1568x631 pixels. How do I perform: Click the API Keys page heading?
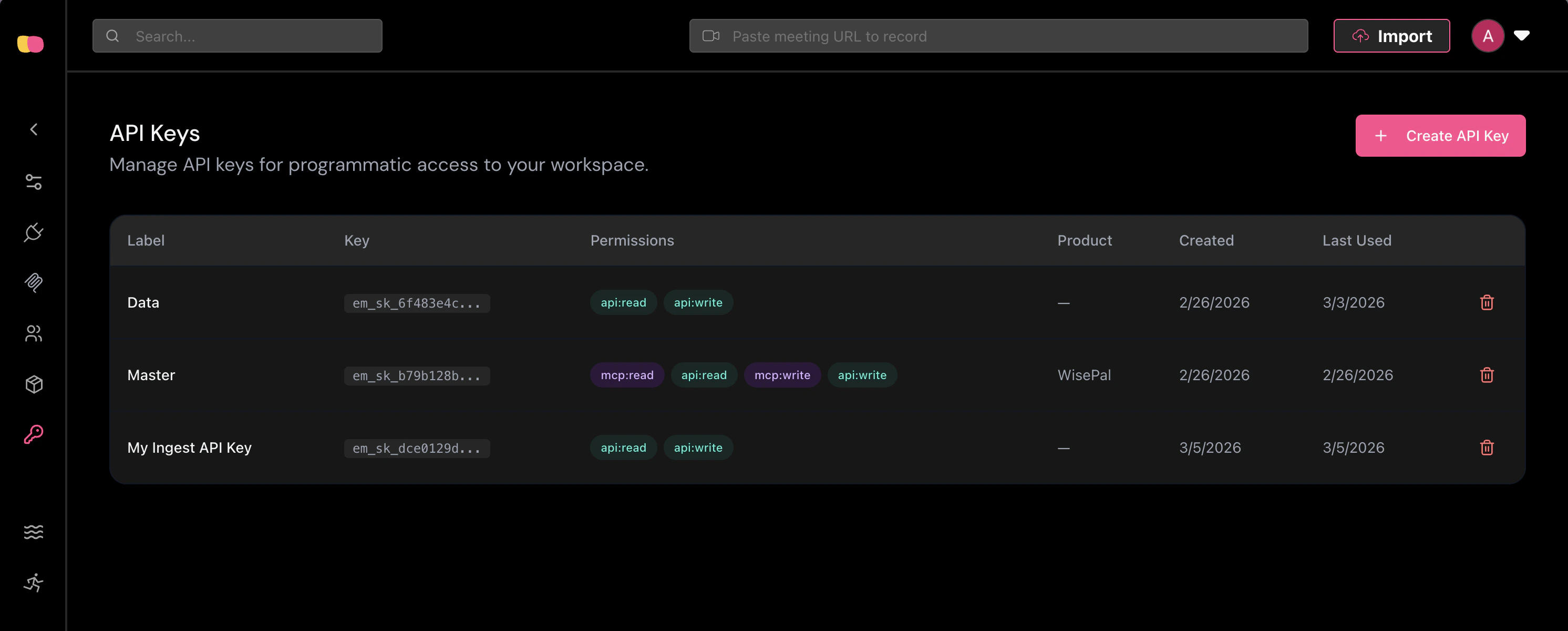click(x=154, y=134)
